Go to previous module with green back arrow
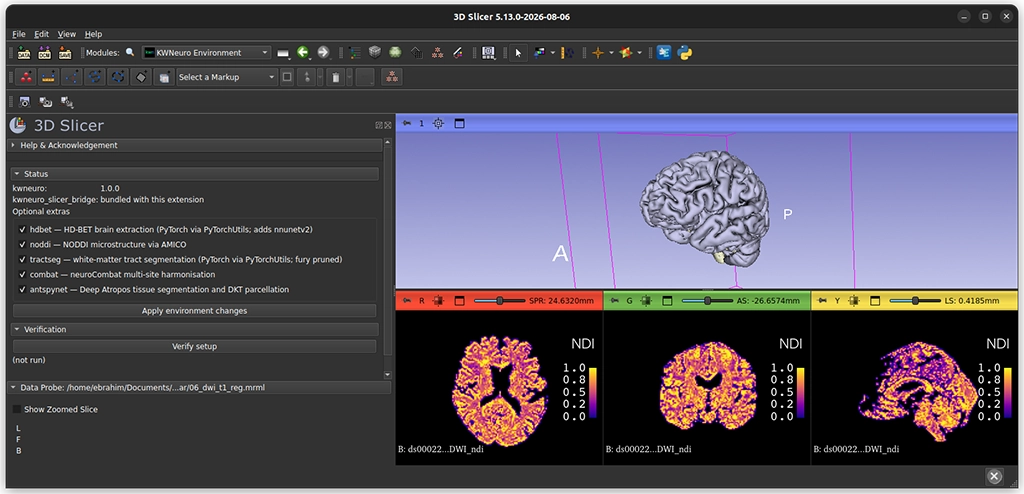 click(302, 53)
